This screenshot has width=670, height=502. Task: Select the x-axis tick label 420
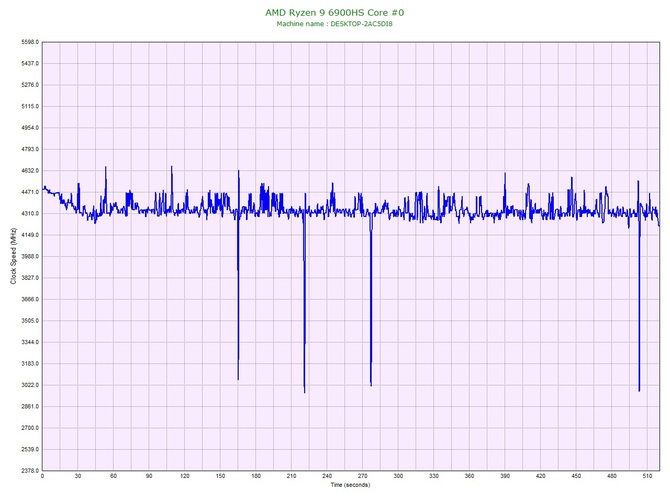541,476
